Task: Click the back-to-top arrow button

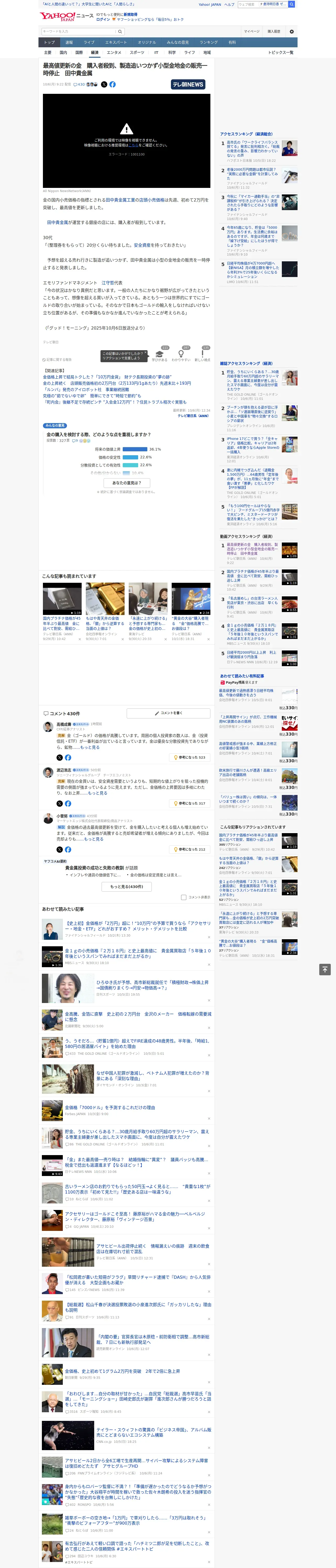Action: 325,969
